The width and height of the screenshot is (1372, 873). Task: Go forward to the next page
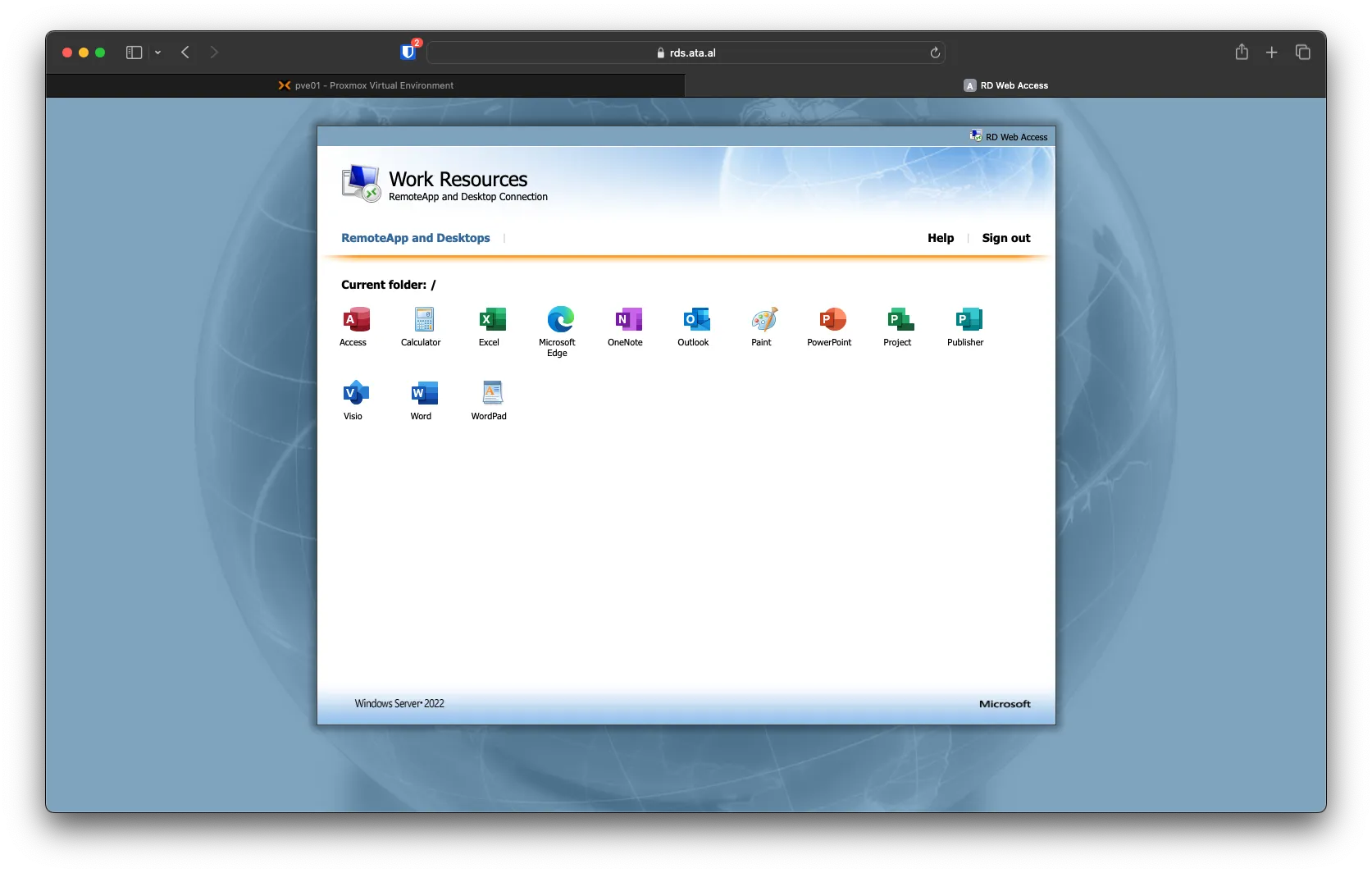coord(214,53)
